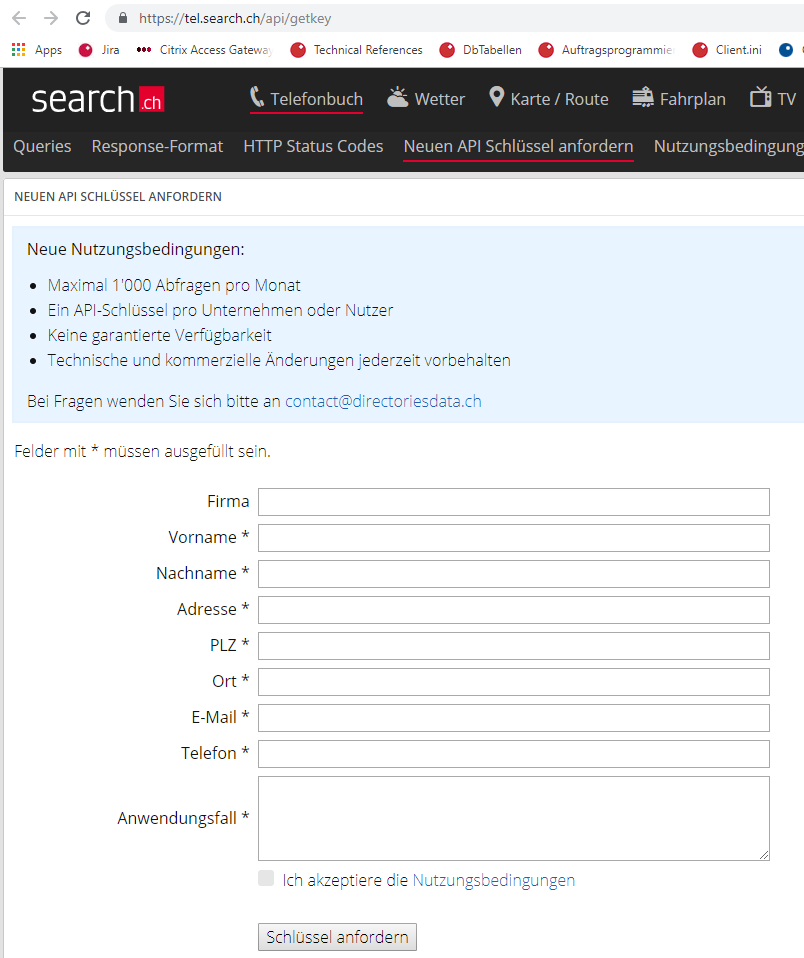Open the Response-Format tab
This screenshot has width=804, height=958.
[157, 147]
